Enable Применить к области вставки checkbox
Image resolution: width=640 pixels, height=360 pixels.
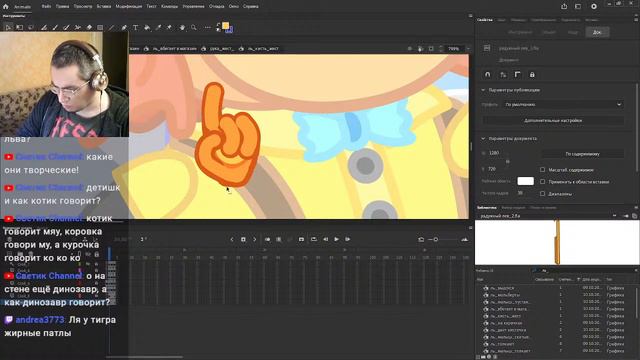tap(542, 182)
